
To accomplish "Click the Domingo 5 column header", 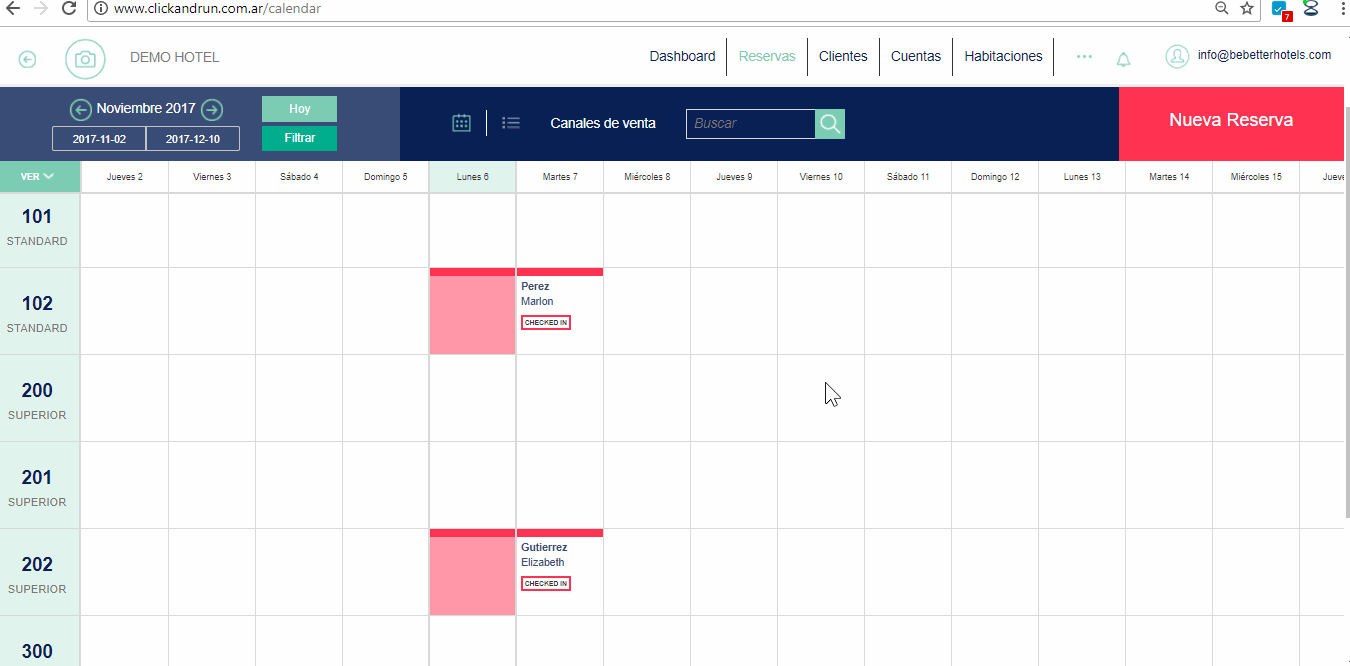I will pos(386,177).
